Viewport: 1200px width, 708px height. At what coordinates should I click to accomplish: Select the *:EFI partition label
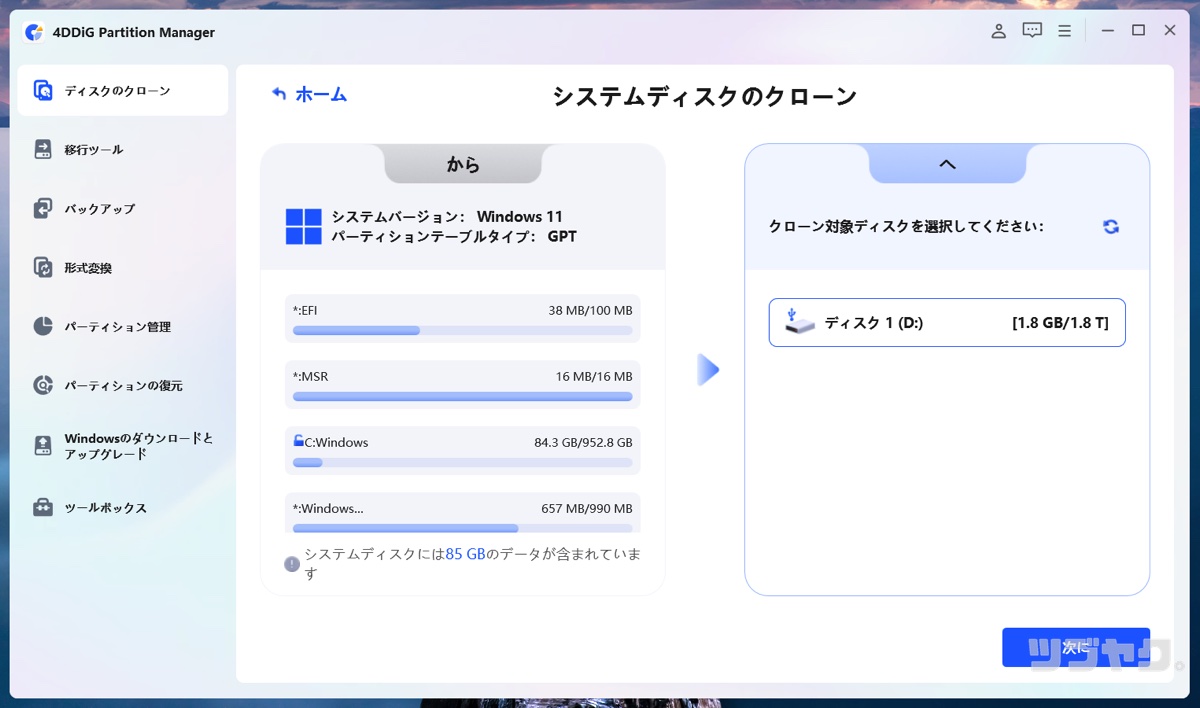(x=305, y=311)
